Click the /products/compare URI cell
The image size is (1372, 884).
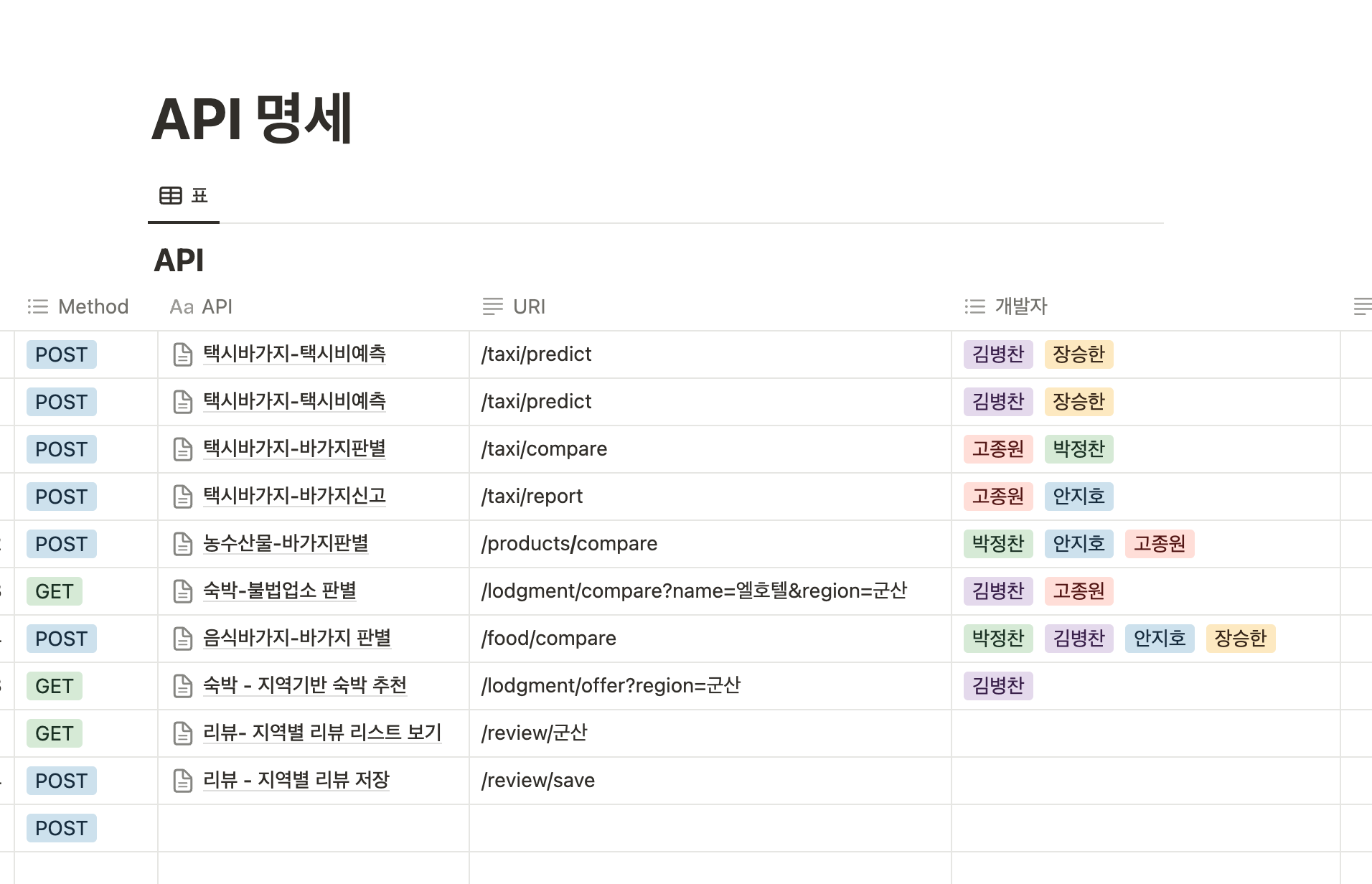[710, 544]
